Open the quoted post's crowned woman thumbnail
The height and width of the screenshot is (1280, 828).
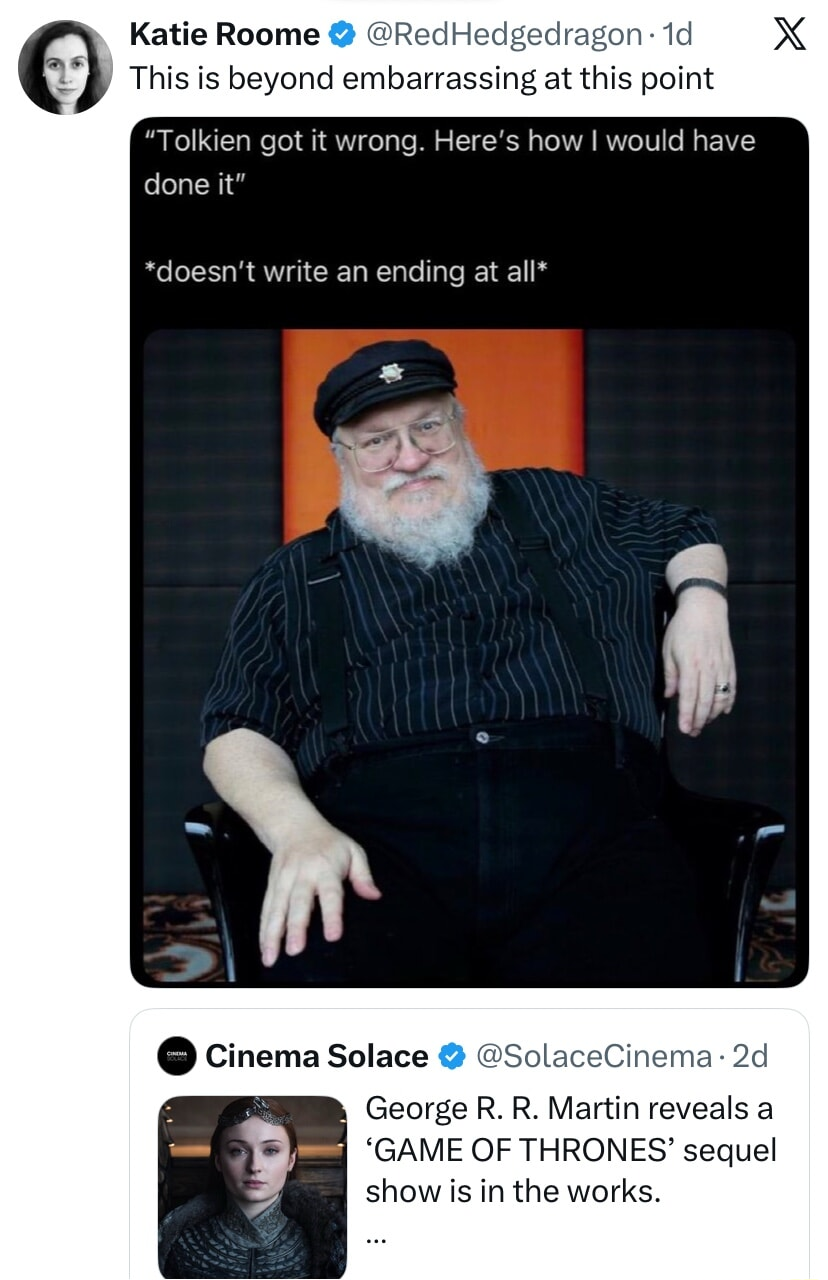[x=253, y=1185]
